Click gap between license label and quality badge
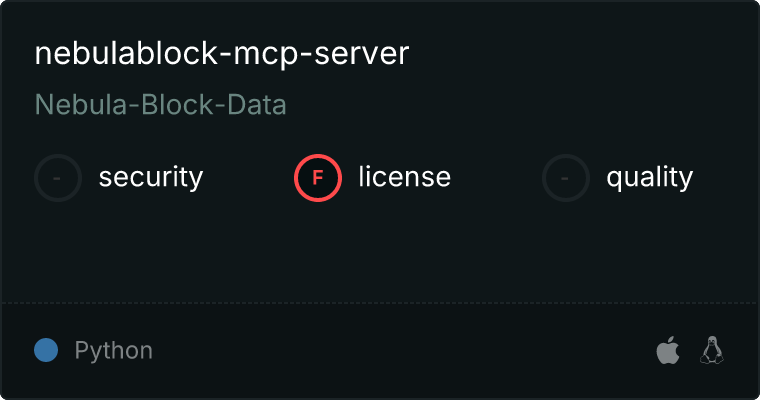This screenshot has width=760, height=400. point(496,178)
